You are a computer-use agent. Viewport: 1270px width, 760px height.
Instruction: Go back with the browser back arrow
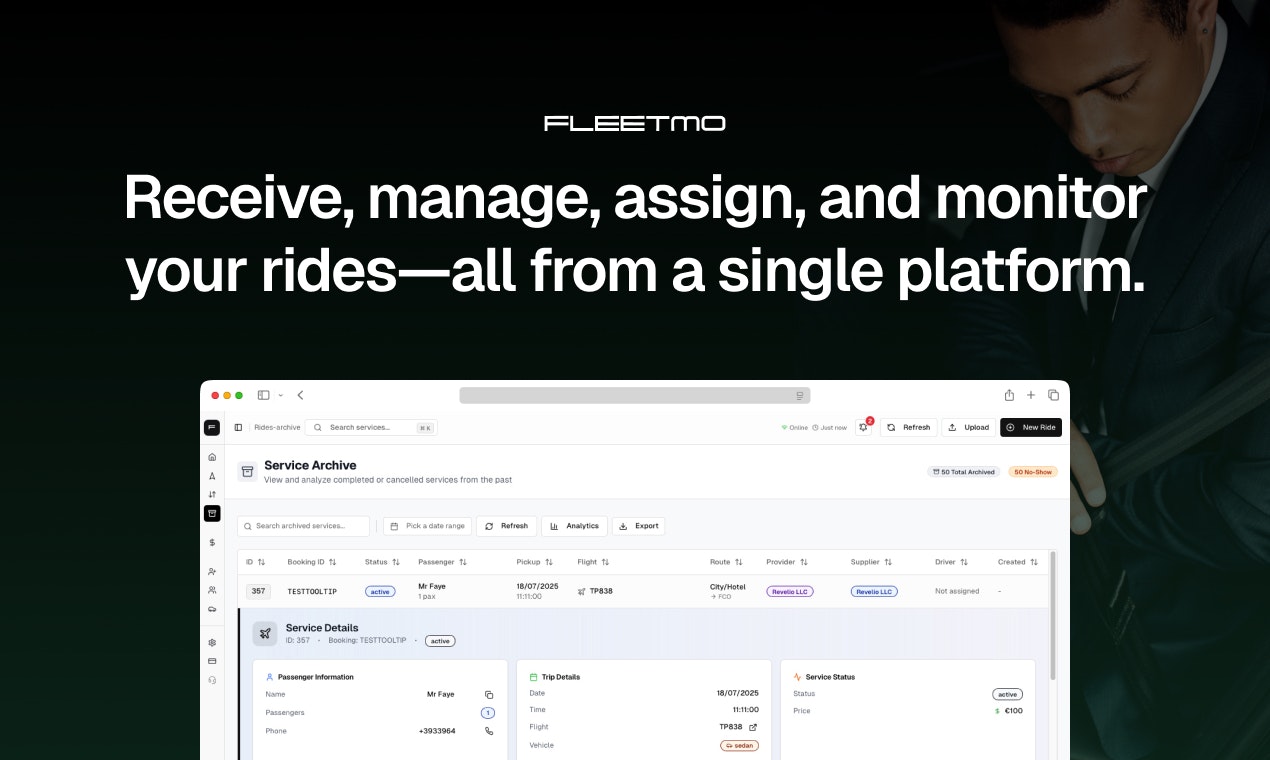click(x=300, y=395)
